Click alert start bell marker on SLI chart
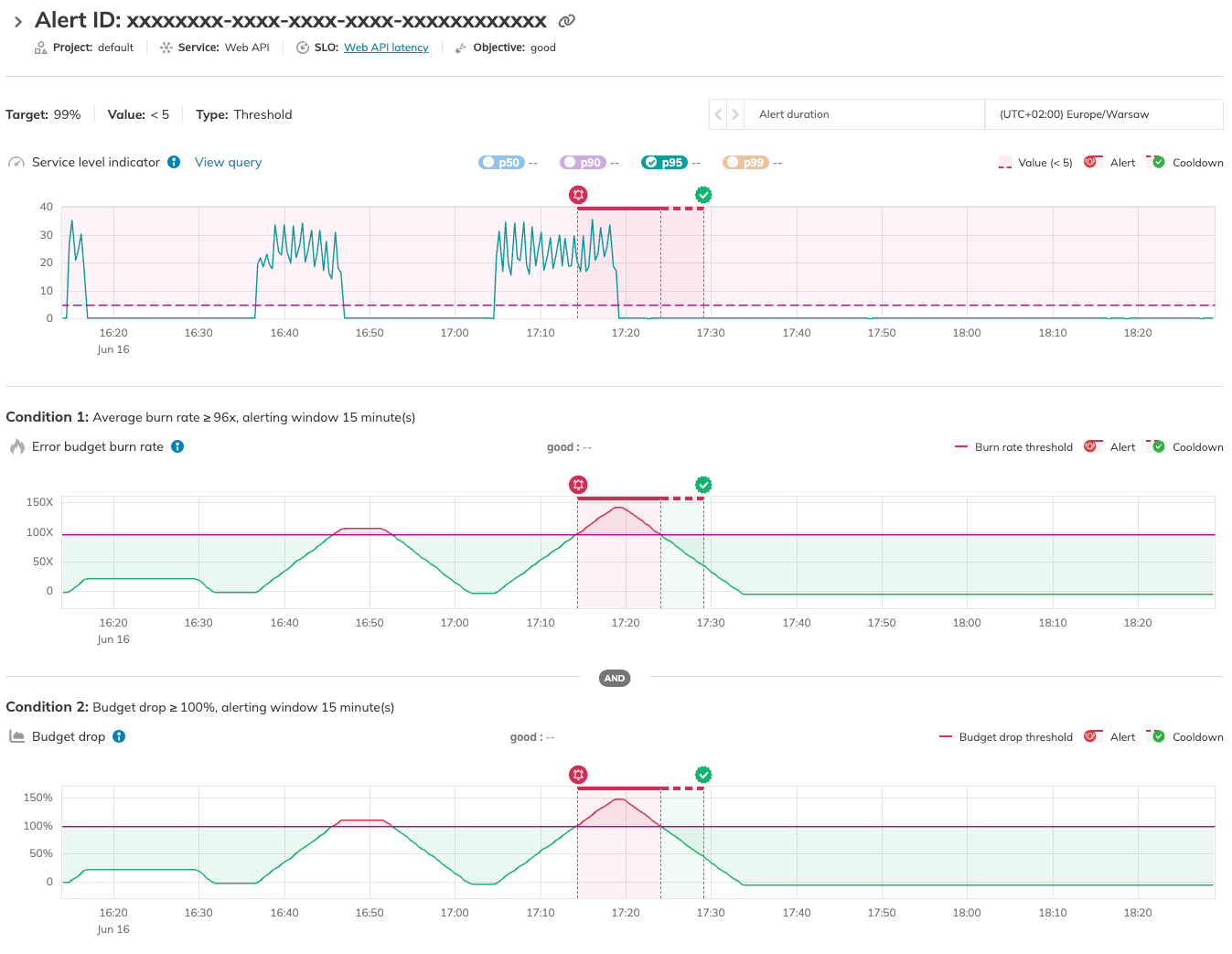Screen dimensions: 1232x954 coord(578,195)
